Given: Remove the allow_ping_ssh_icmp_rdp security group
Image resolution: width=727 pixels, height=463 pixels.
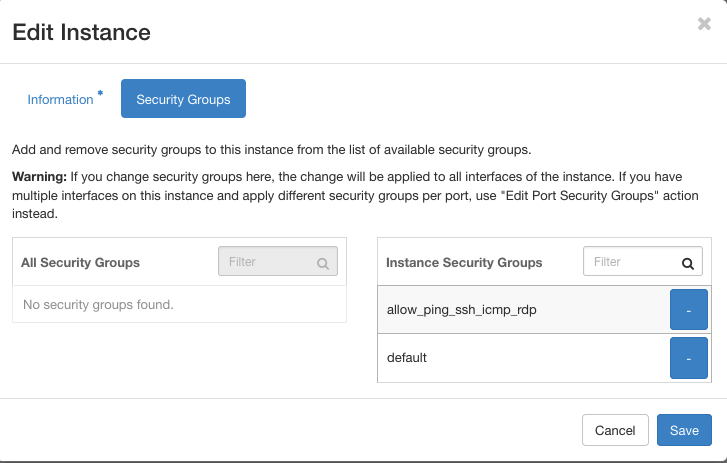Looking at the screenshot, I should tap(689, 310).
